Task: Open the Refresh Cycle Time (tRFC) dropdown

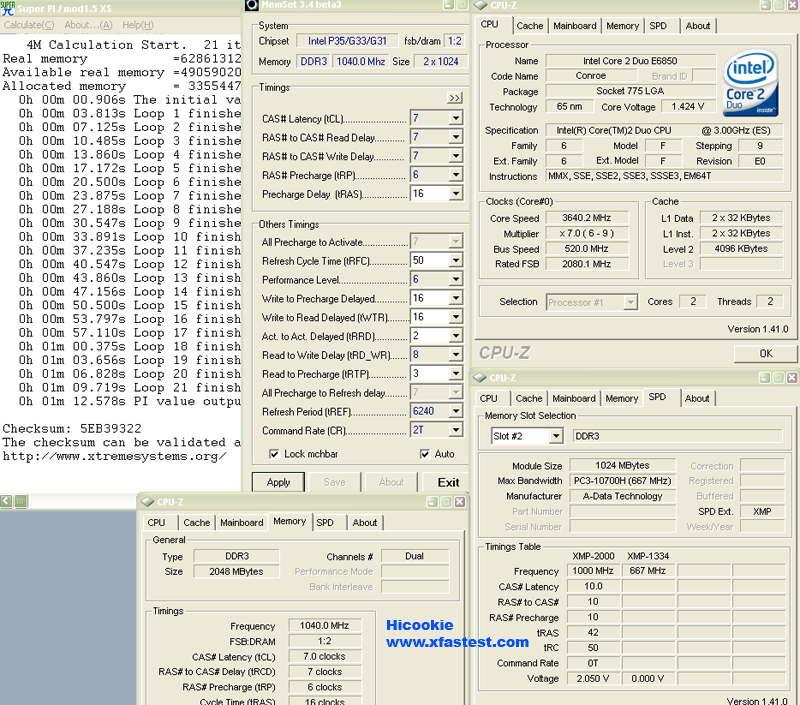Action: tap(456, 261)
